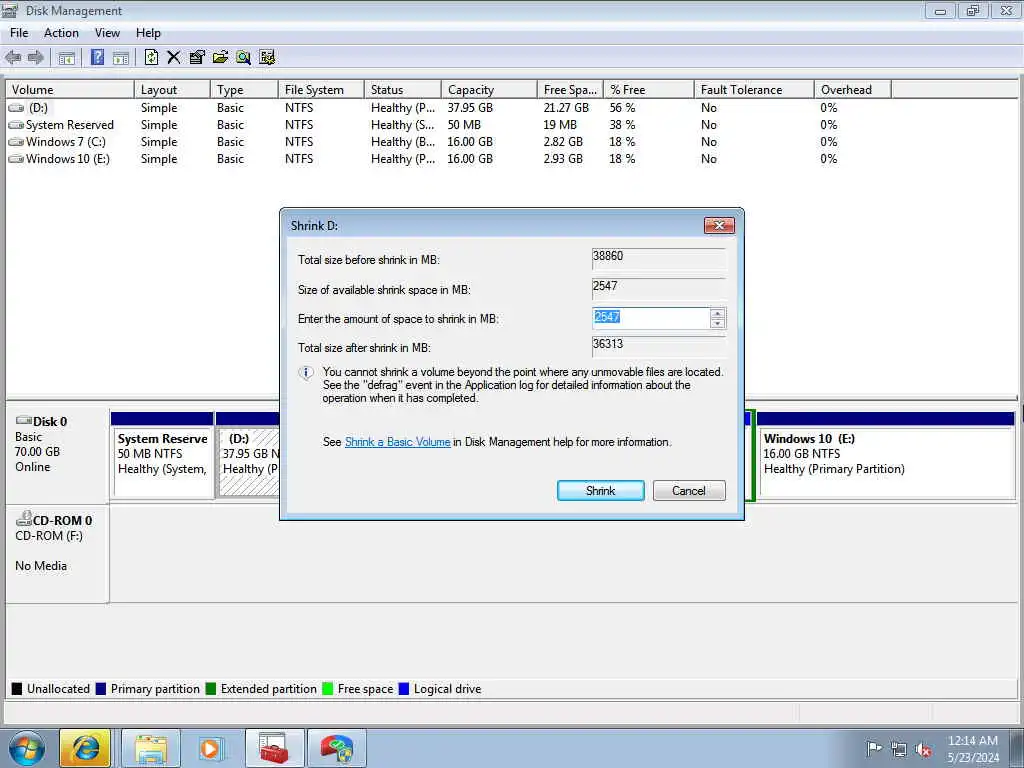This screenshot has height=768, width=1024.
Task: Click the black X Delete toolbar icon
Action: click(173, 57)
